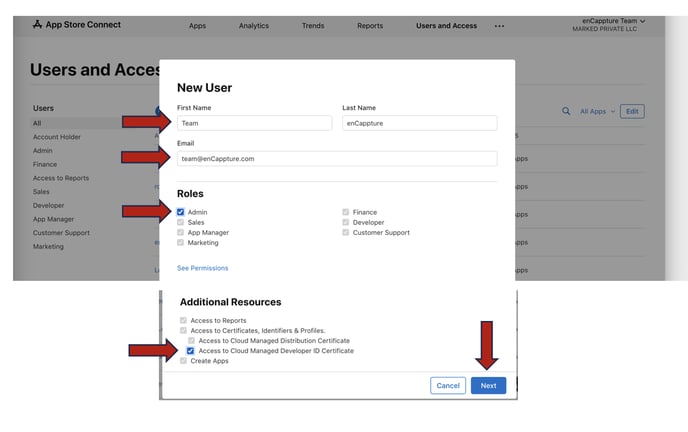
Task: Open the Reports tab
Action: (x=370, y=26)
